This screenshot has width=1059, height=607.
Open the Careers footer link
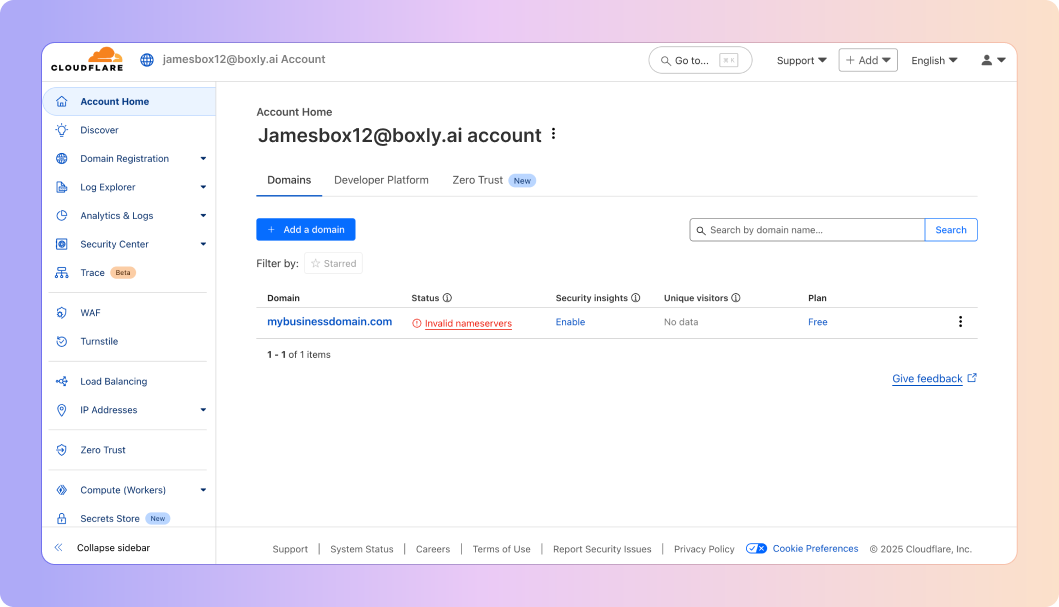tap(433, 549)
